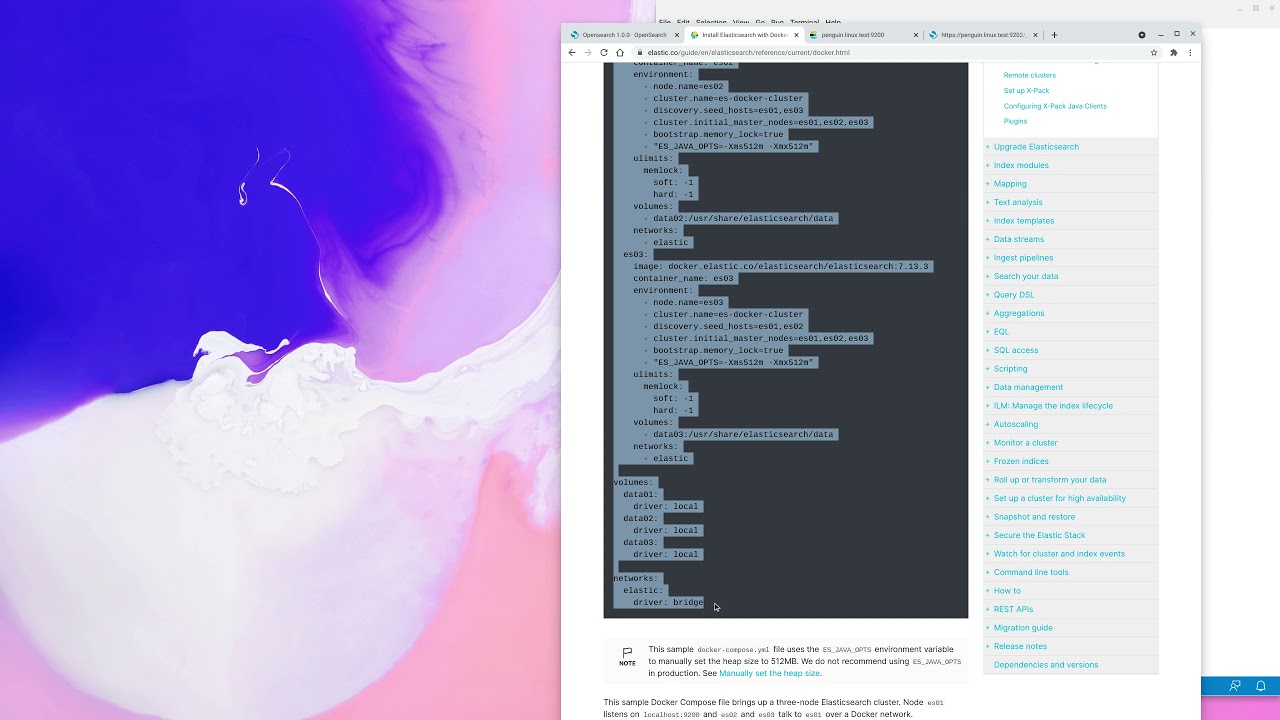Open Roll up or transform your data link
Image resolution: width=1280 pixels, height=720 pixels.
click(1050, 480)
